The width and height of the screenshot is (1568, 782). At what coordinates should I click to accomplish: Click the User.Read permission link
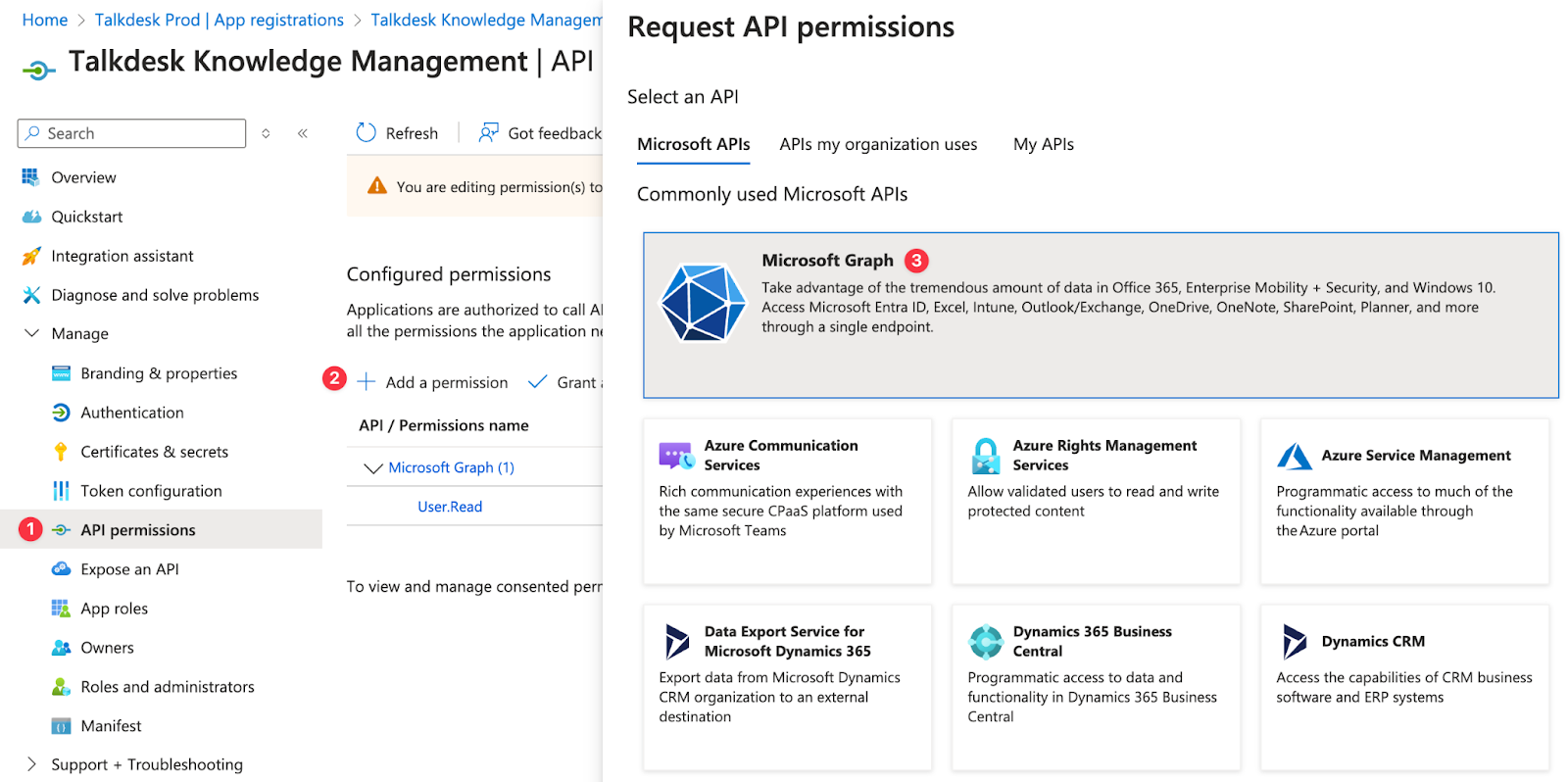[450, 507]
